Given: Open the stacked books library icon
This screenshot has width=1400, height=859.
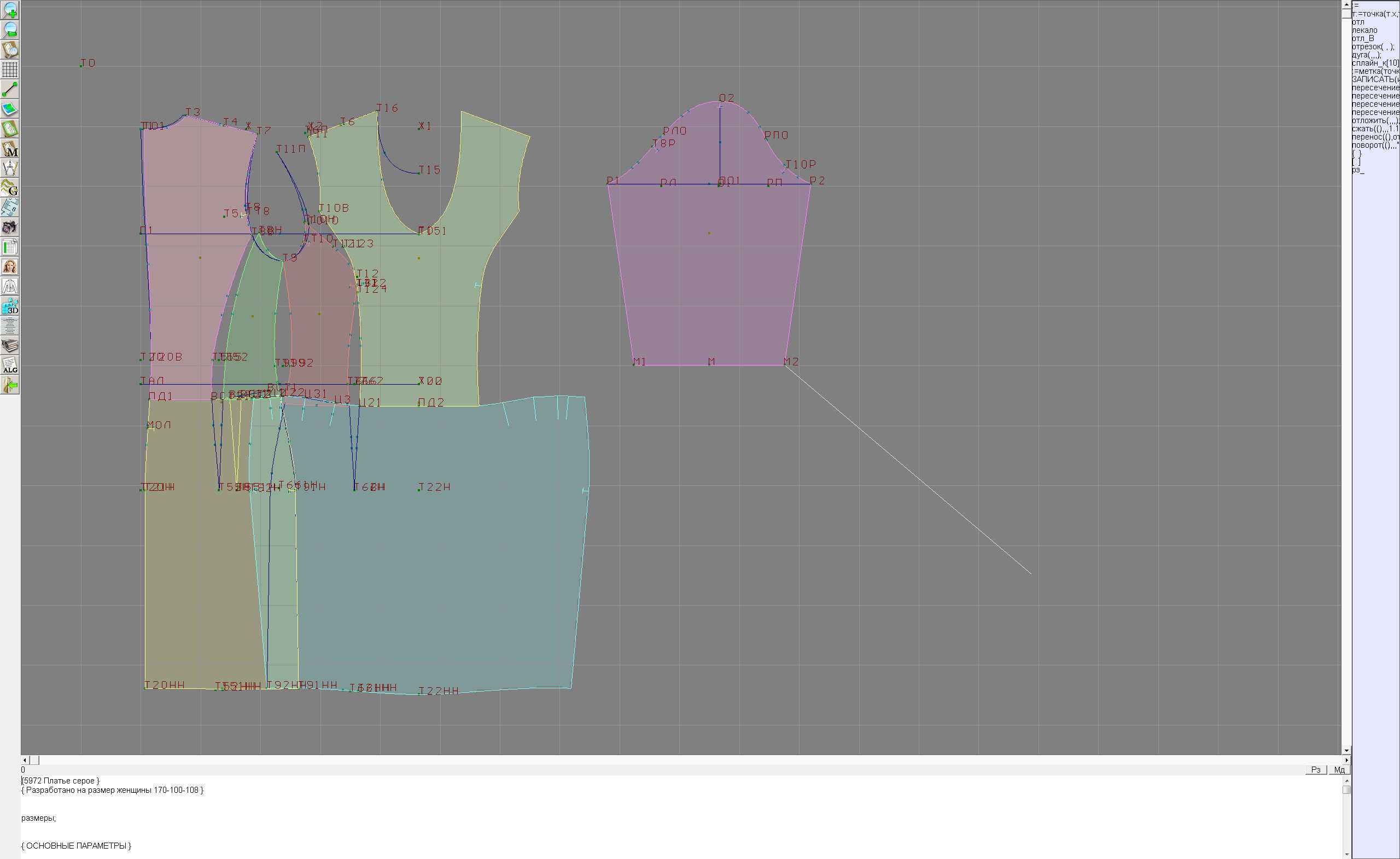Looking at the screenshot, I should click(10, 346).
